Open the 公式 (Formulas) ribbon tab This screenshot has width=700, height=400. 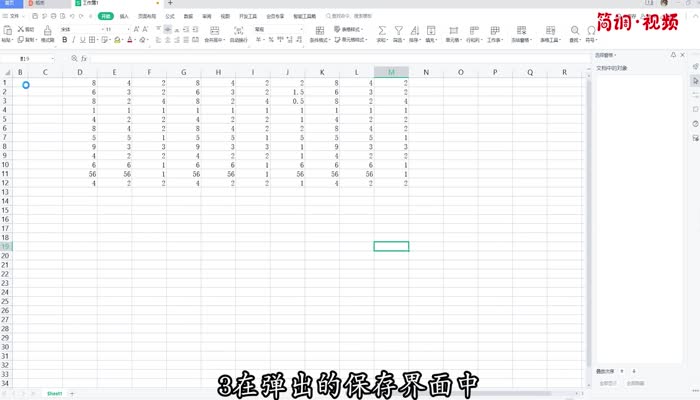click(x=169, y=17)
